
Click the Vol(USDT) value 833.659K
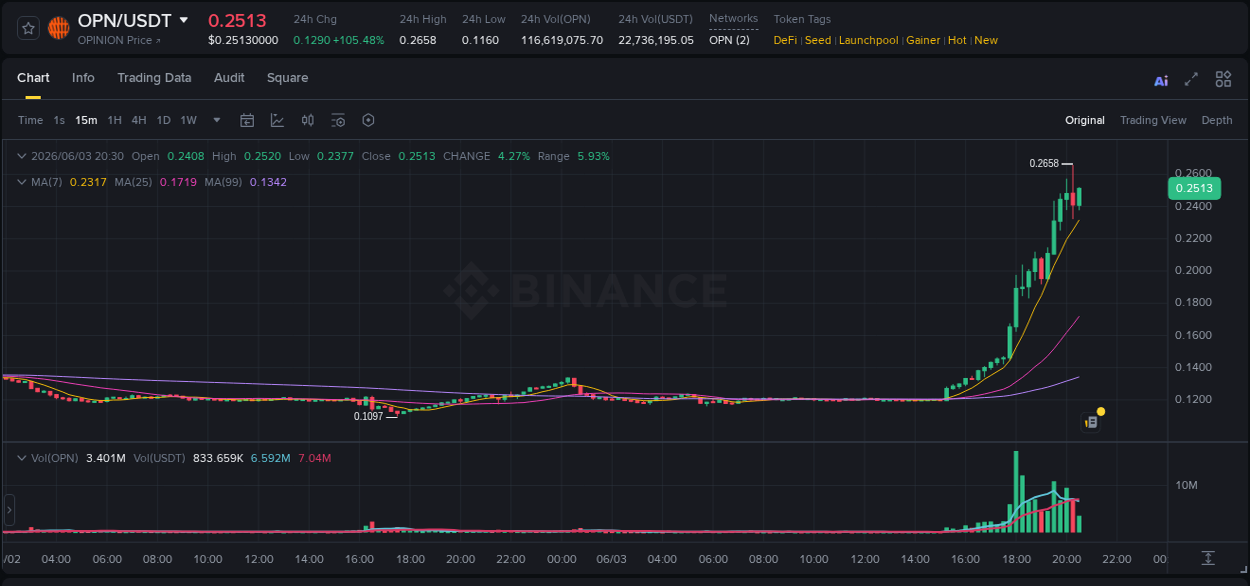click(x=216, y=458)
